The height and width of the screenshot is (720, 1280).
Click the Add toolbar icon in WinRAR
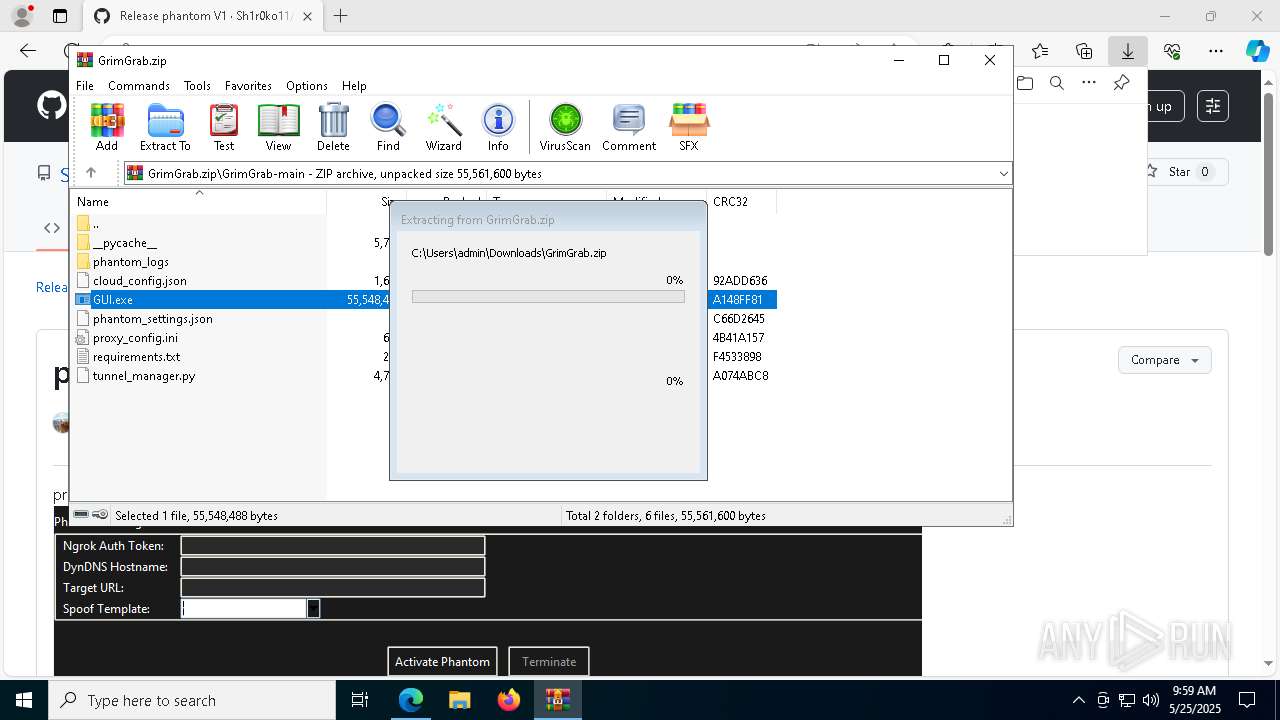[x=107, y=127]
